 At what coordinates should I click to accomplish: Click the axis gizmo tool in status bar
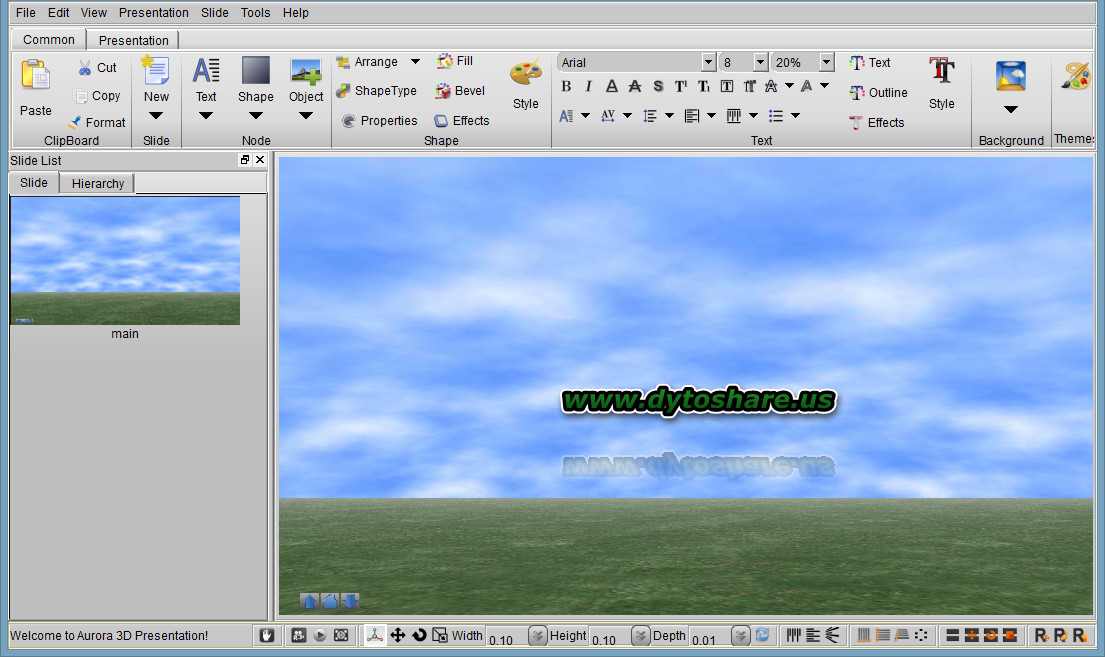point(375,635)
